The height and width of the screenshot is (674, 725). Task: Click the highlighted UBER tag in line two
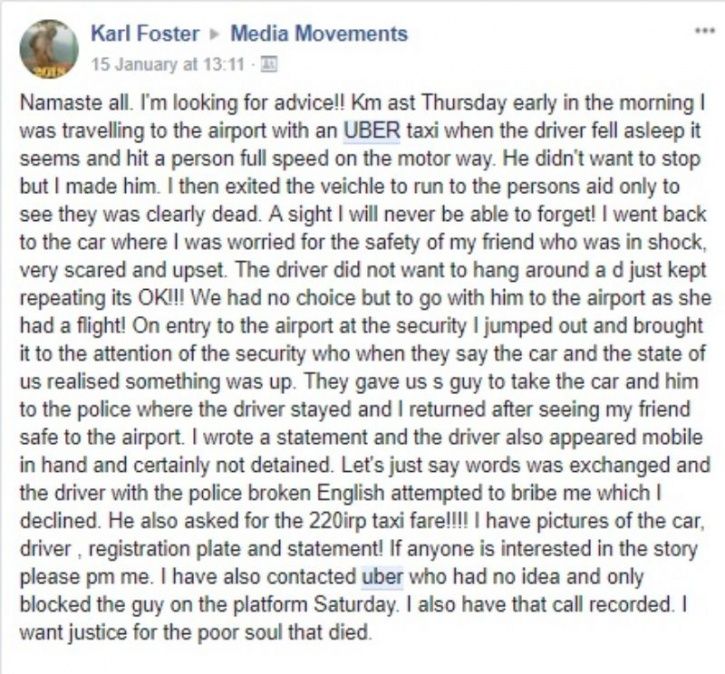(x=372, y=130)
